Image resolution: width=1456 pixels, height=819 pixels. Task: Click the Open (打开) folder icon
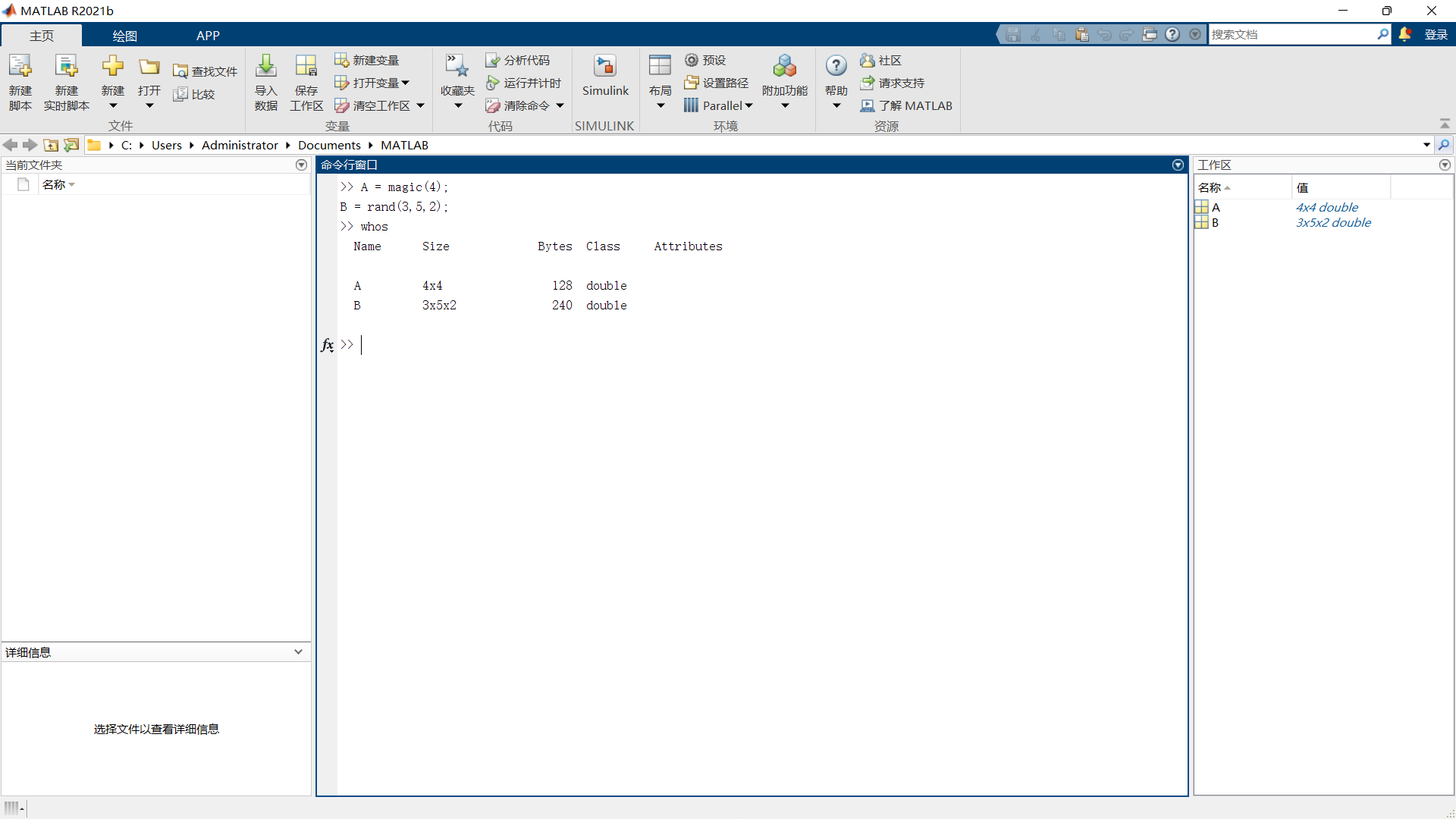149,66
